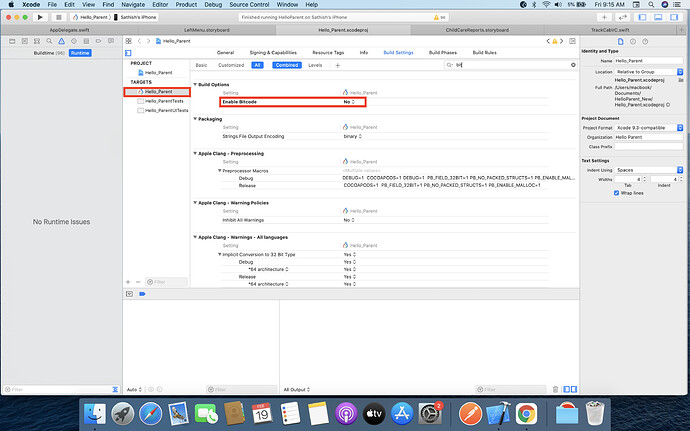
Task: Click the build settings search field
Action: point(510,65)
